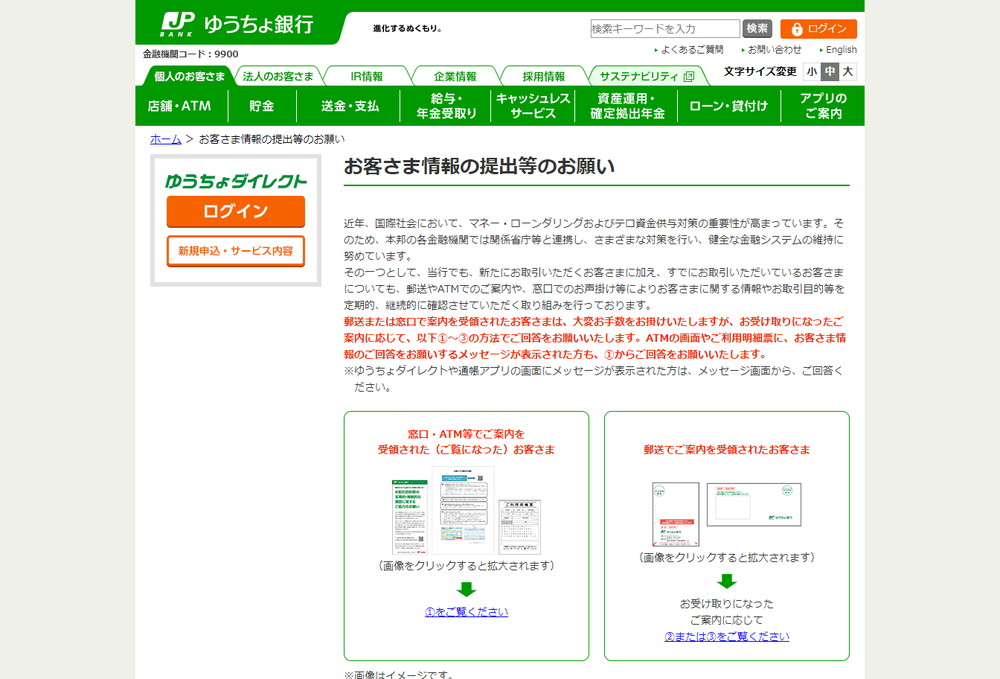
Task: Click the lock icon on login button
Action: click(x=797, y=29)
